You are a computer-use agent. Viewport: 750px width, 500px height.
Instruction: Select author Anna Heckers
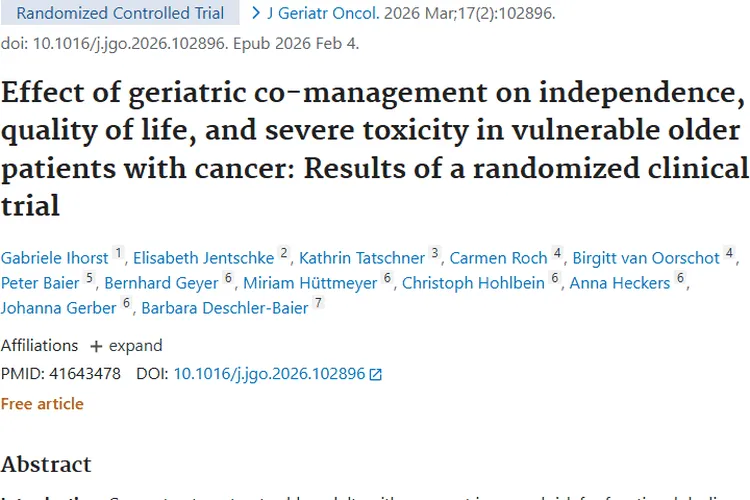(x=619, y=283)
